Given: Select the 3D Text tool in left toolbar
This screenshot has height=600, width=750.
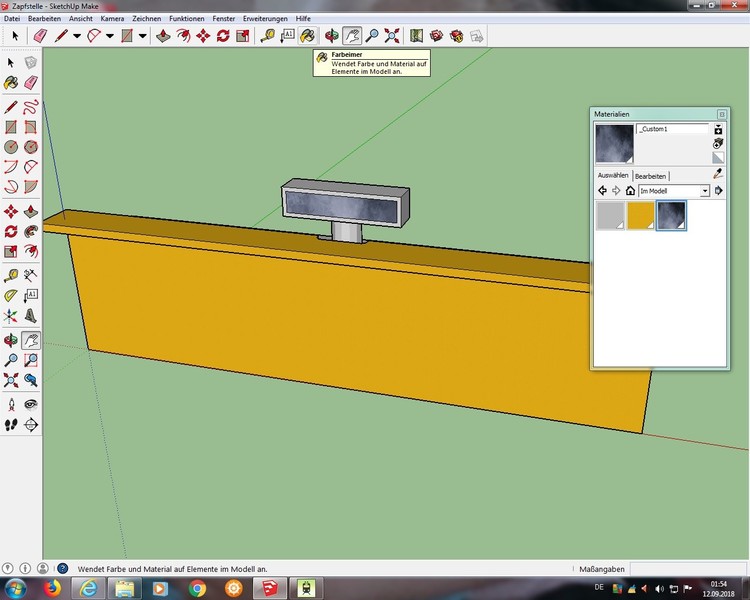Looking at the screenshot, I should click(x=31, y=315).
